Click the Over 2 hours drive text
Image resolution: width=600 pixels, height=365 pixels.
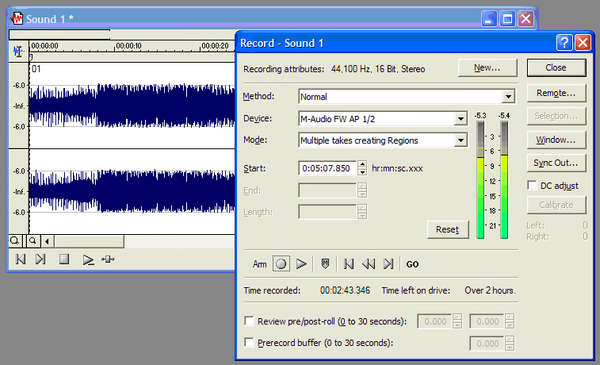(x=489, y=290)
